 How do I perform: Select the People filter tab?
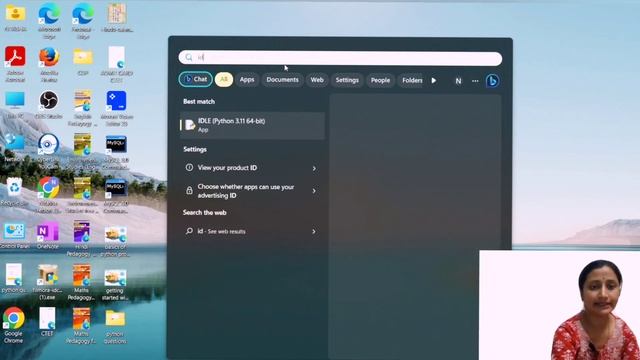(380, 80)
